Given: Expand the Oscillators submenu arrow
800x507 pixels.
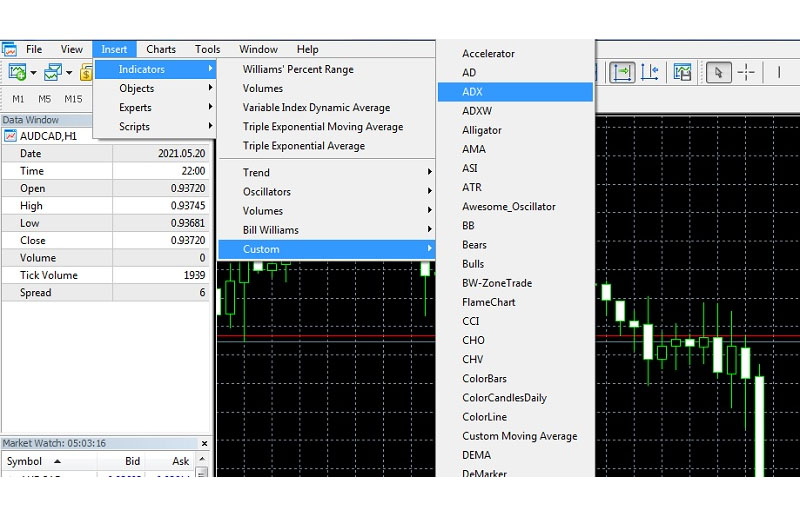Looking at the screenshot, I should tap(430, 191).
